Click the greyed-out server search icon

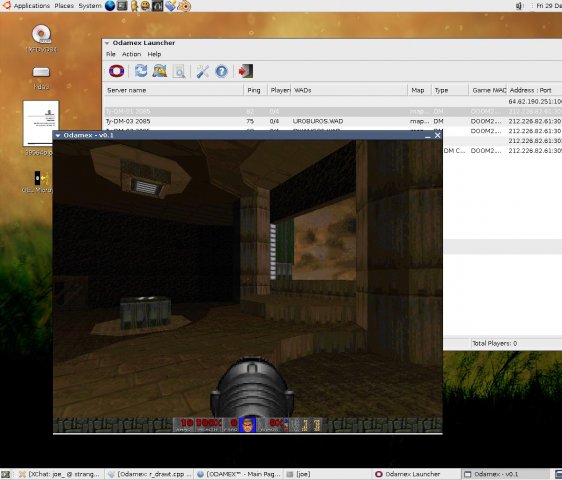[x=179, y=71]
